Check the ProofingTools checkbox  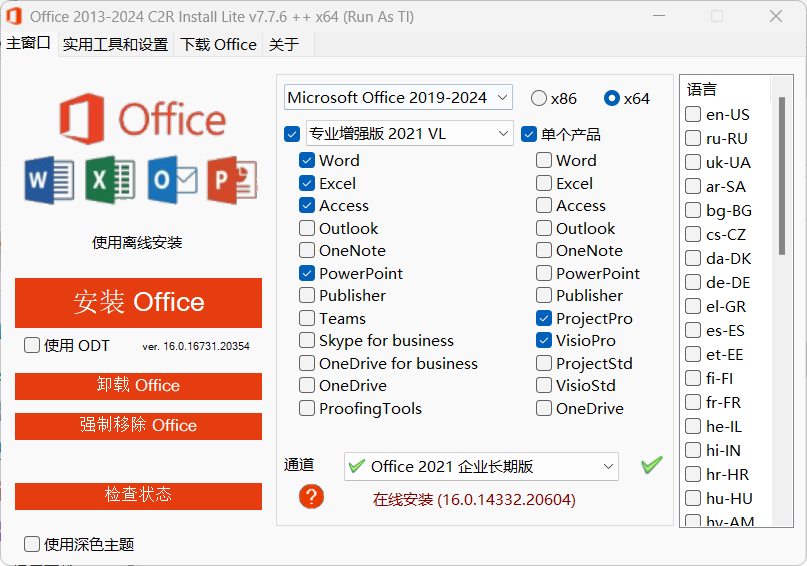coord(307,408)
